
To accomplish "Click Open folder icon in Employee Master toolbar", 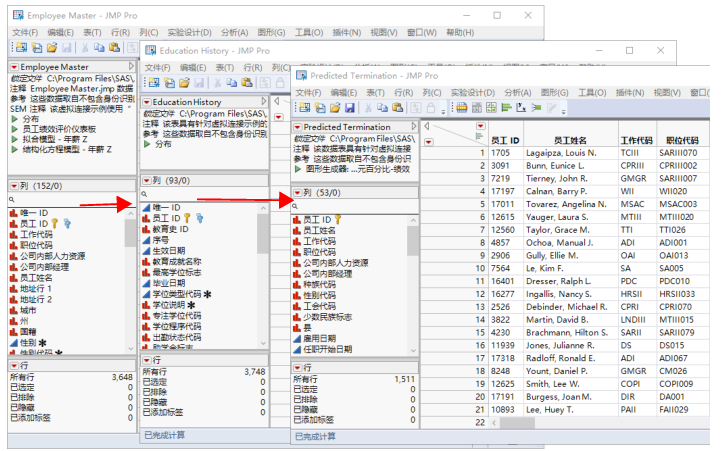I will 52,47.
